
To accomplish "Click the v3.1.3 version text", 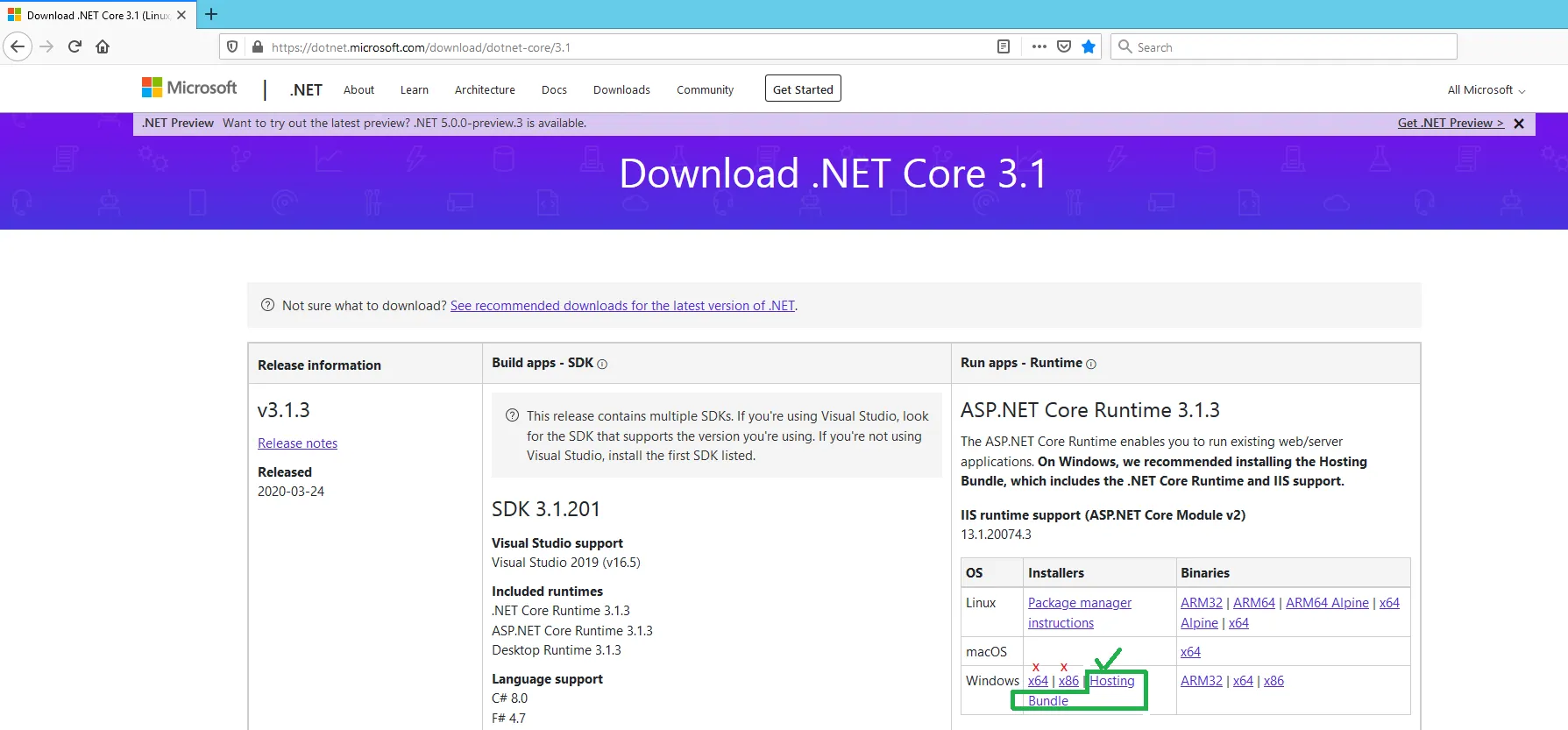I will point(283,410).
